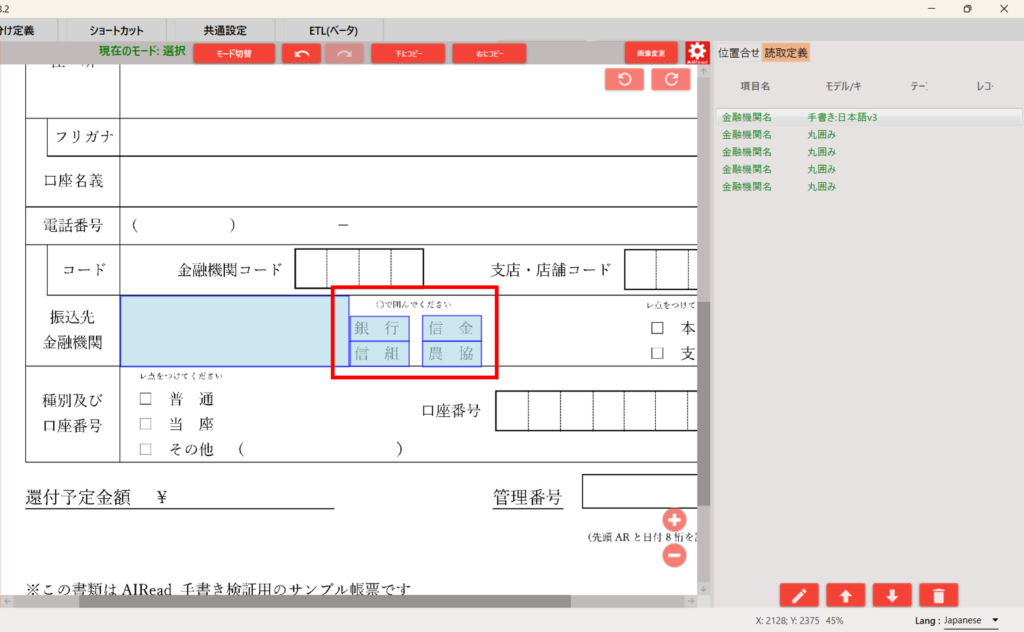Select the 手書き:日本語v3 row in the list
Viewport: 1024px width, 632px height.
[x=841, y=118]
